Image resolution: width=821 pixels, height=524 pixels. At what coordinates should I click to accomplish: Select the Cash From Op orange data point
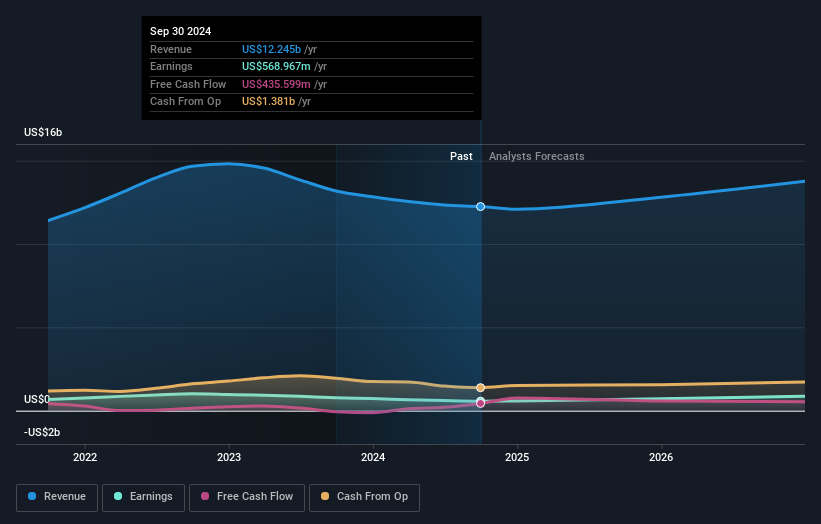(480, 388)
